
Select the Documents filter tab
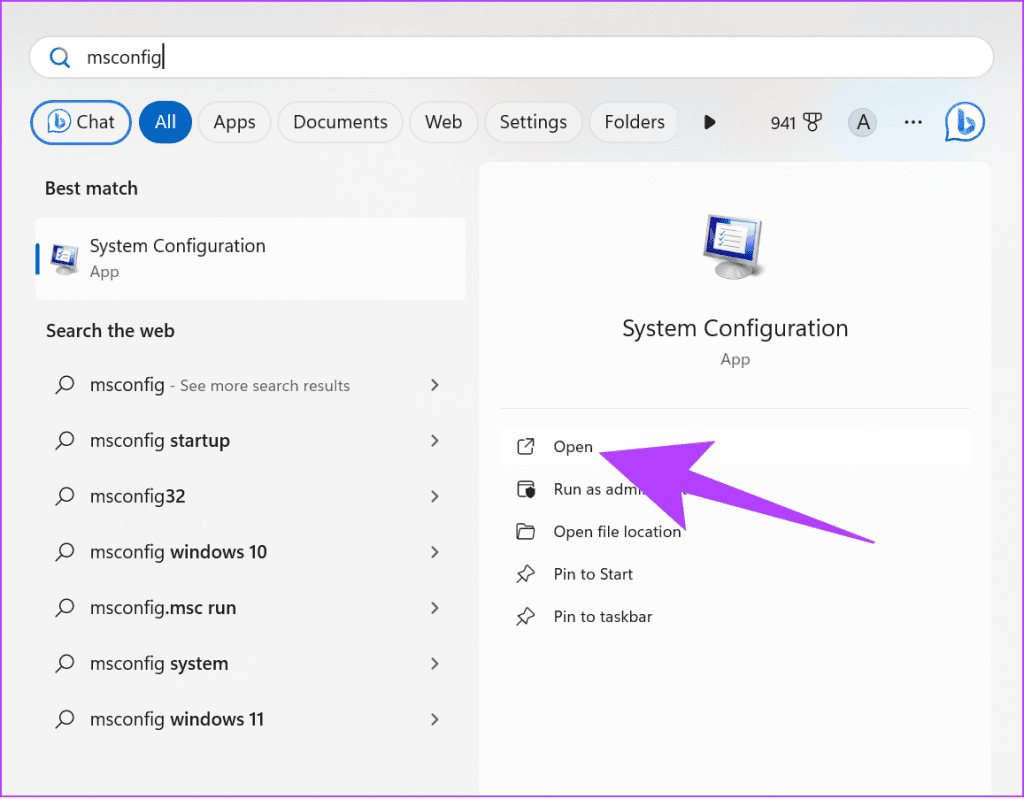(x=340, y=122)
